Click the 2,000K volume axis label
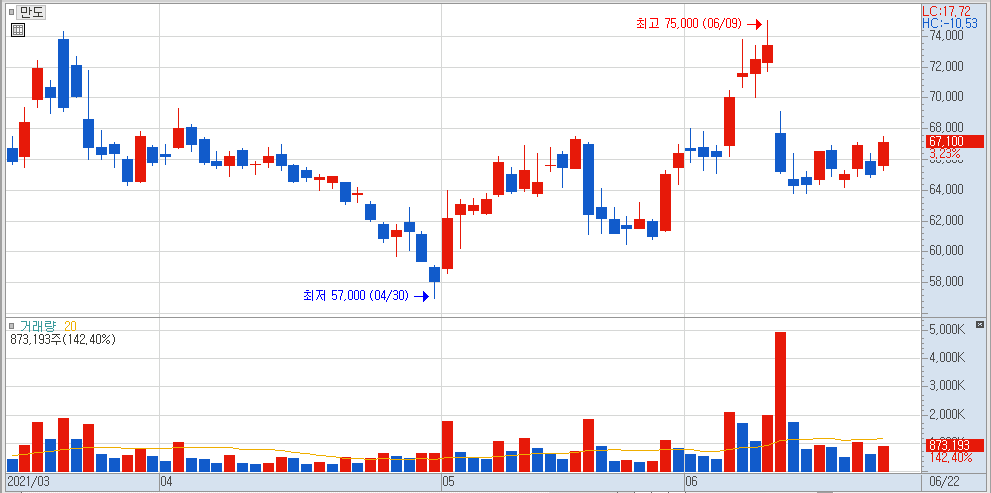Image resolution: width=991 pixels, height=493 pixels. (945, 414)
